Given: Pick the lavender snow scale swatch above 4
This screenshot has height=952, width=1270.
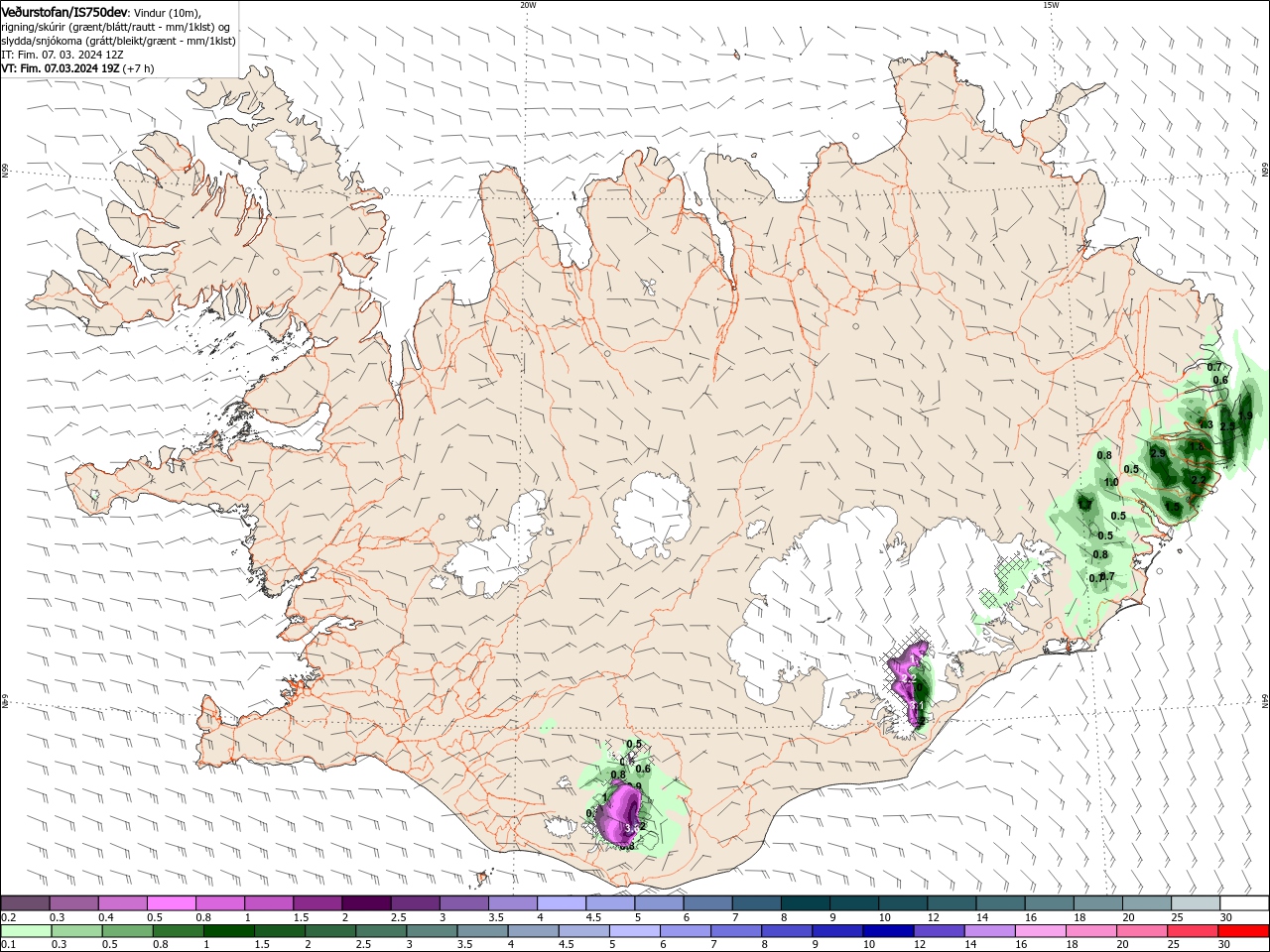Looking at the screenshot, I should pyautogui.click(x=561, y=903).
